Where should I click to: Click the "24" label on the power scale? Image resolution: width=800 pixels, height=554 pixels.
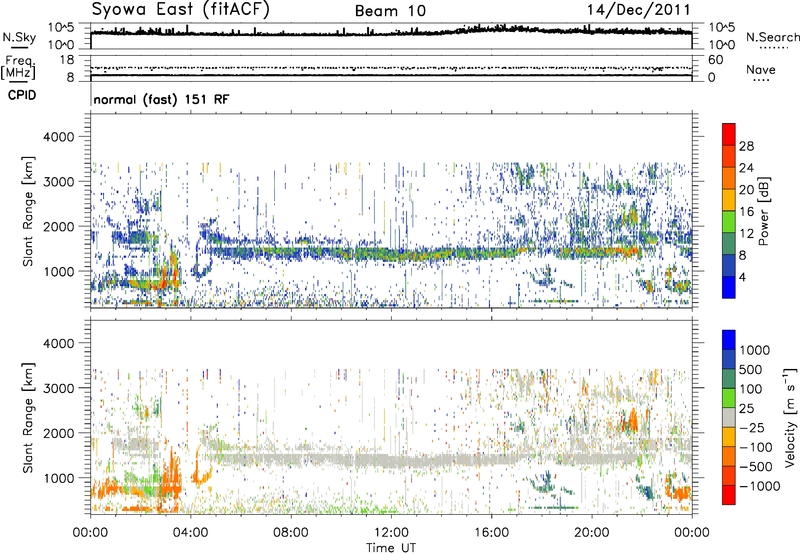(x=746, y=168)
